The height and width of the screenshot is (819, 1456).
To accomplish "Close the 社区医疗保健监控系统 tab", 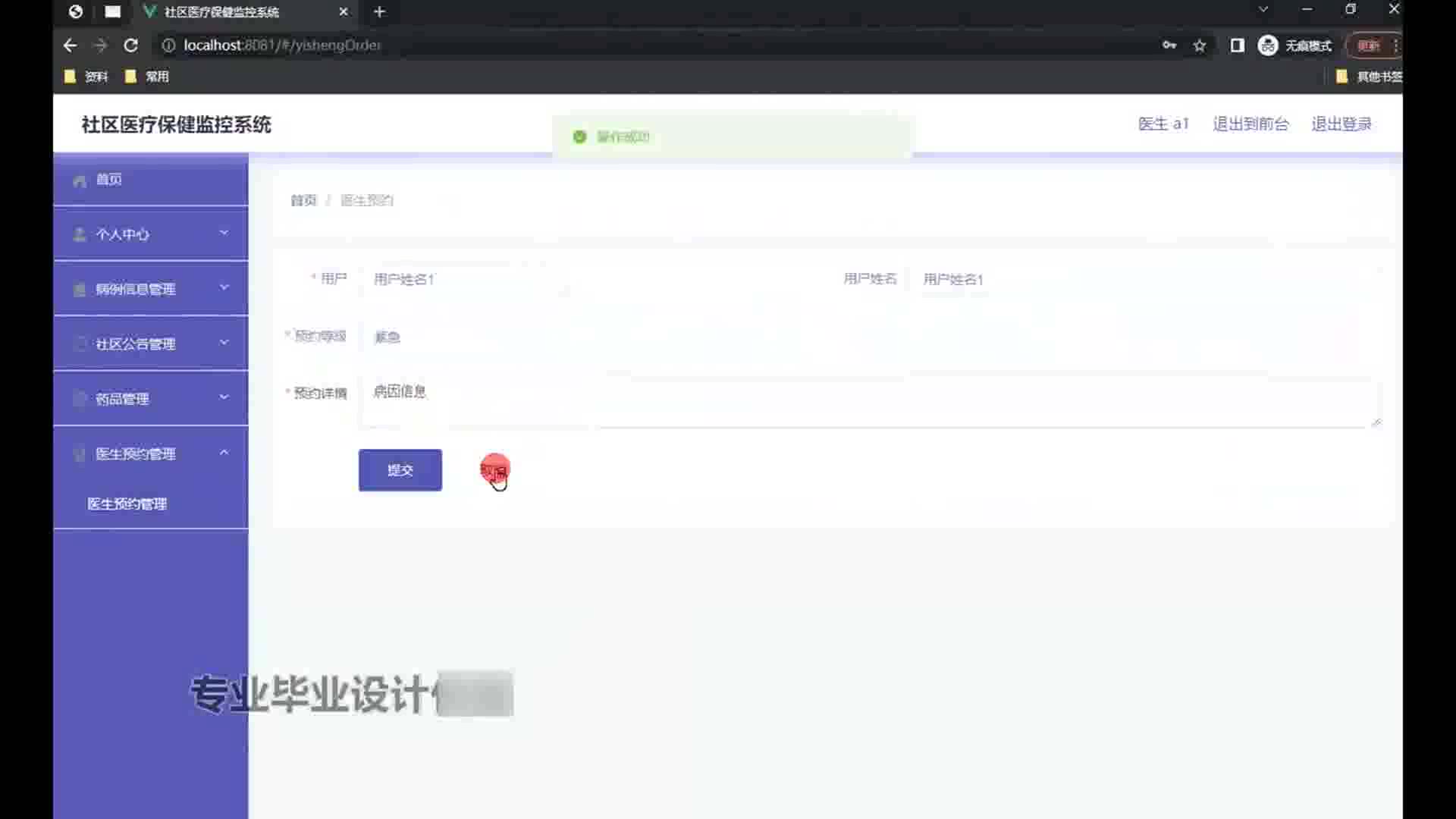I will [344, 11].
